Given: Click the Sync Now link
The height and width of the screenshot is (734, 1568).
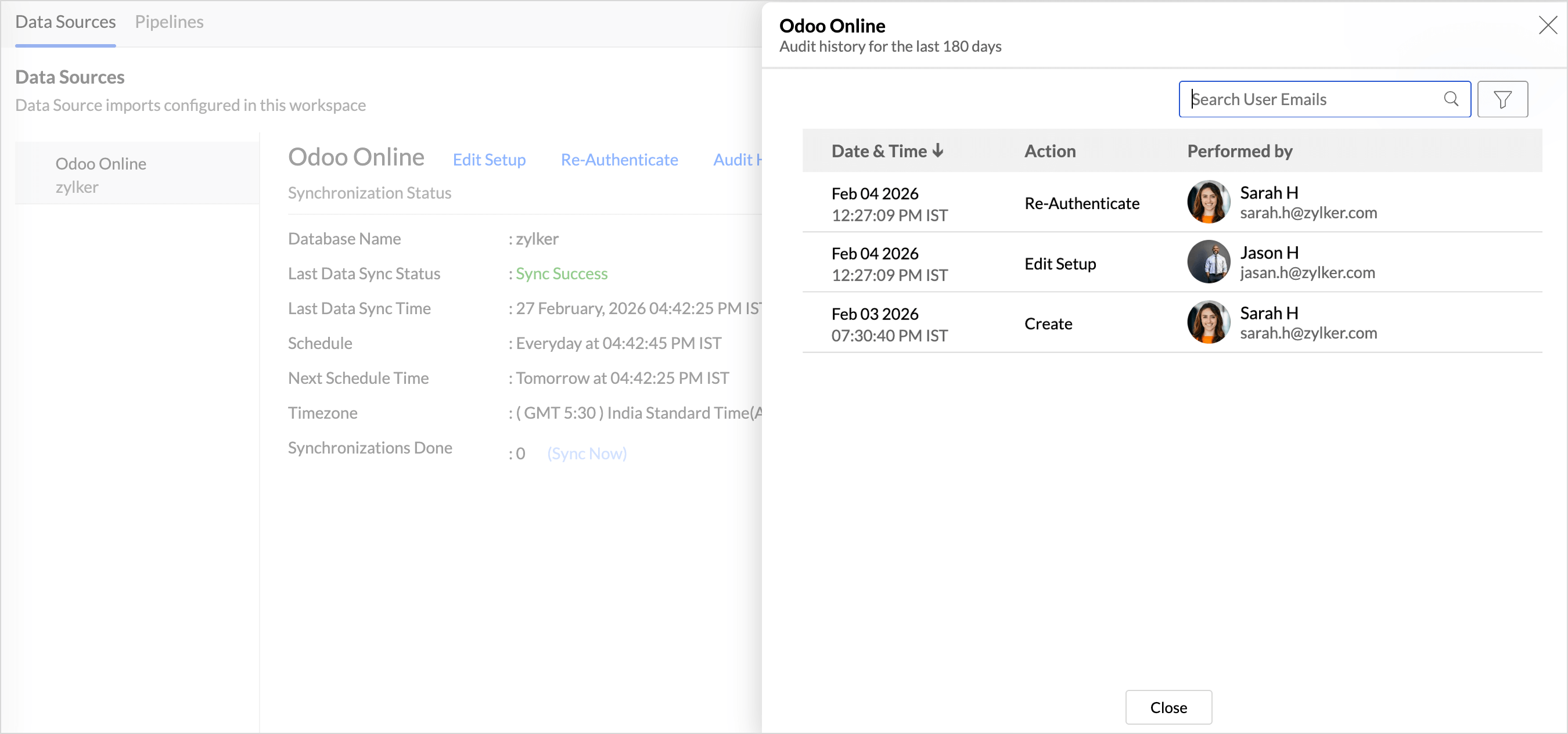Looking at the screenshot, I should tap(586, 454).
